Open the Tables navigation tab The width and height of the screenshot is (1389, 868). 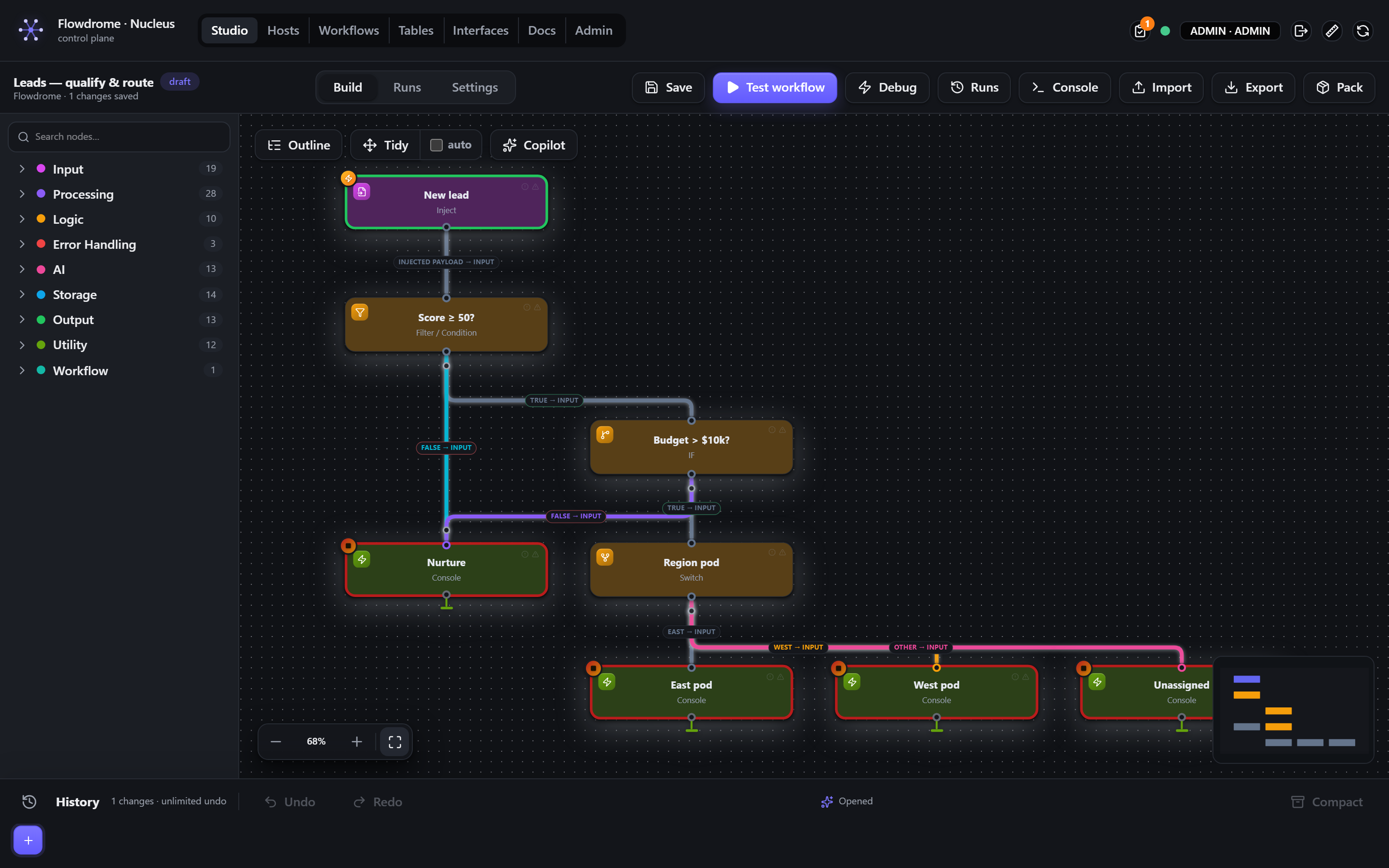coord(416,30)
